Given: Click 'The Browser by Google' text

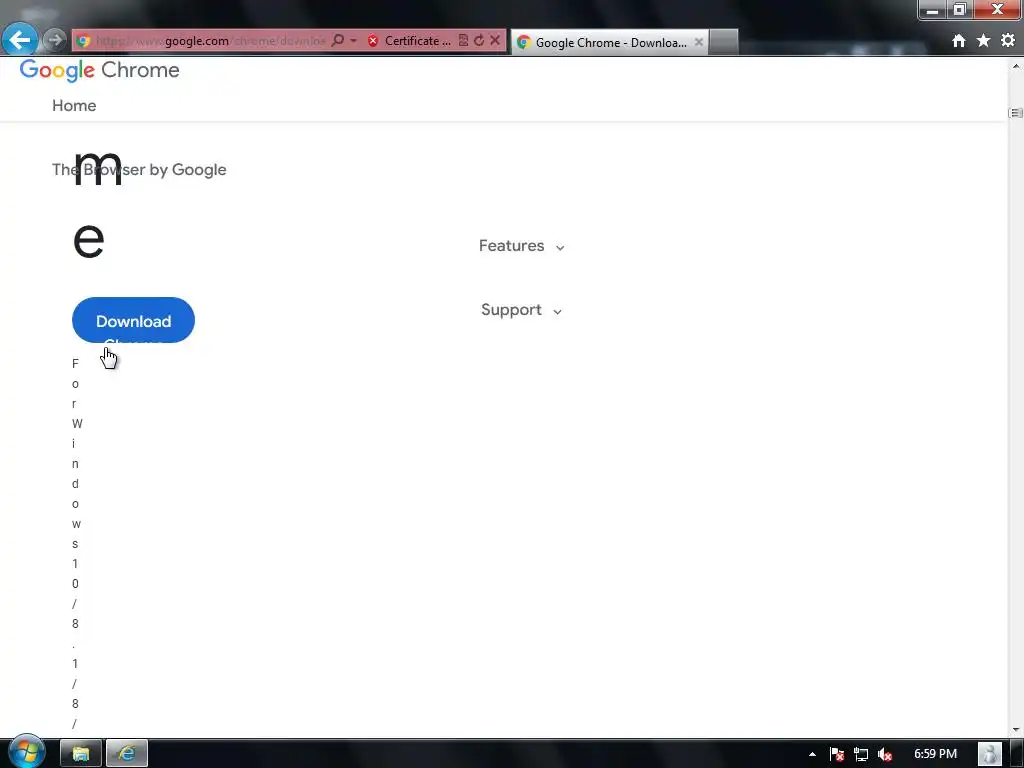Looking at the screenshot, I should pyautogui.click(x=139, y=170).
